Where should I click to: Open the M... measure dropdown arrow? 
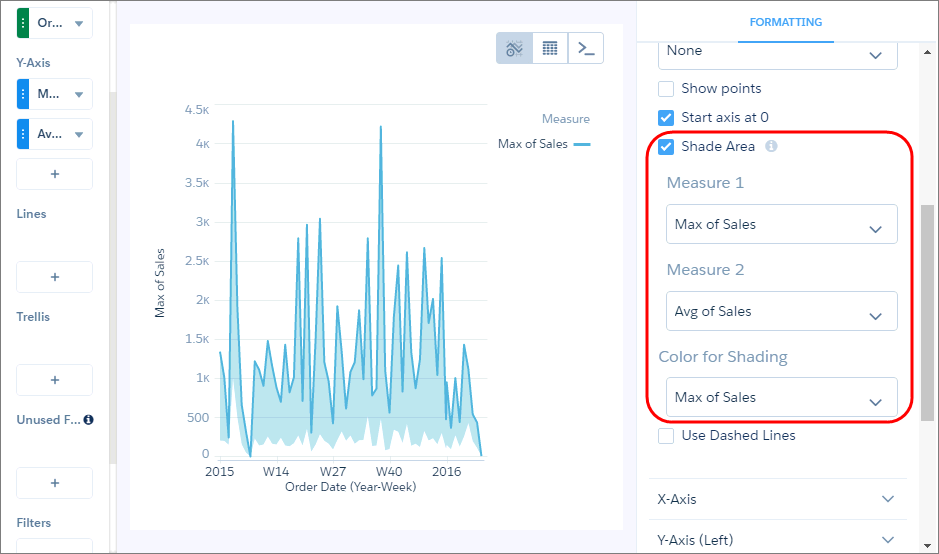pos(79,94)
